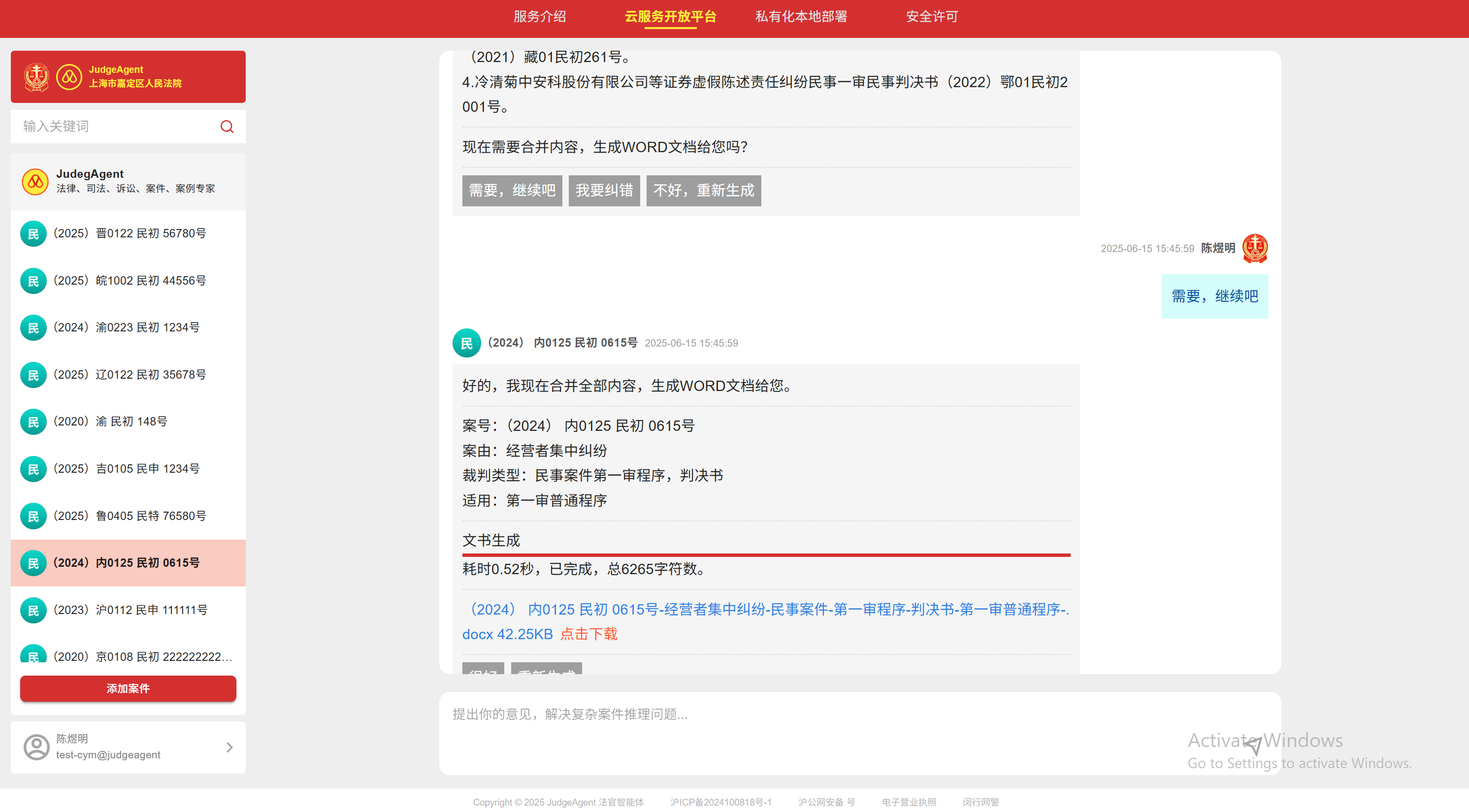
Task: Open the 安全许可 tab
Action: point(932,17)
